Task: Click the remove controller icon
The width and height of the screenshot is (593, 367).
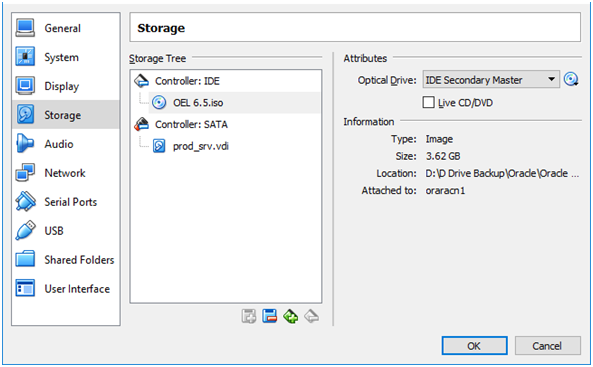Action: 270,316
